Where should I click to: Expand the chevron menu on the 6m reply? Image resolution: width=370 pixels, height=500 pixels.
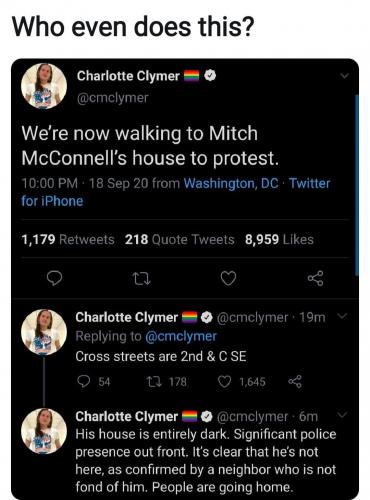pyautogui.click(x=343, y=415)
